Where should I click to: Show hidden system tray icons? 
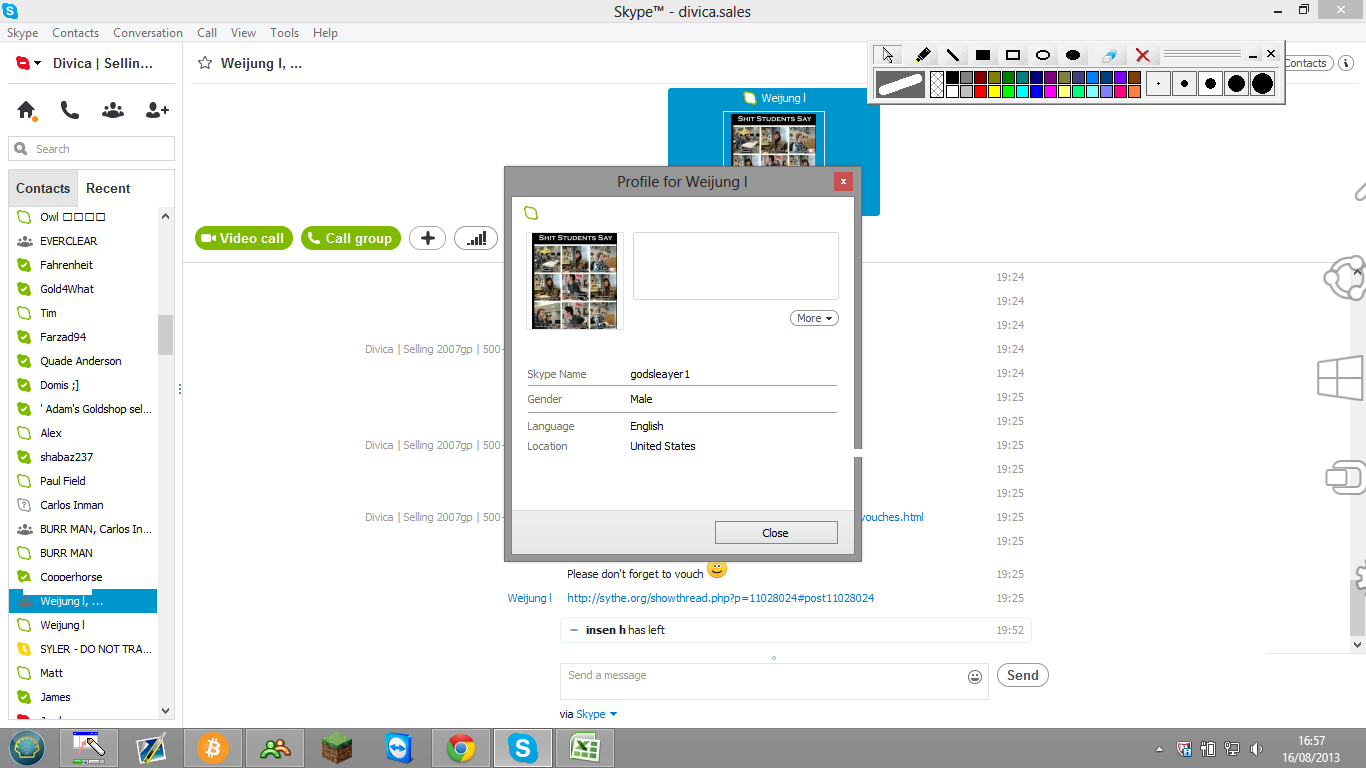point(1160,749)
